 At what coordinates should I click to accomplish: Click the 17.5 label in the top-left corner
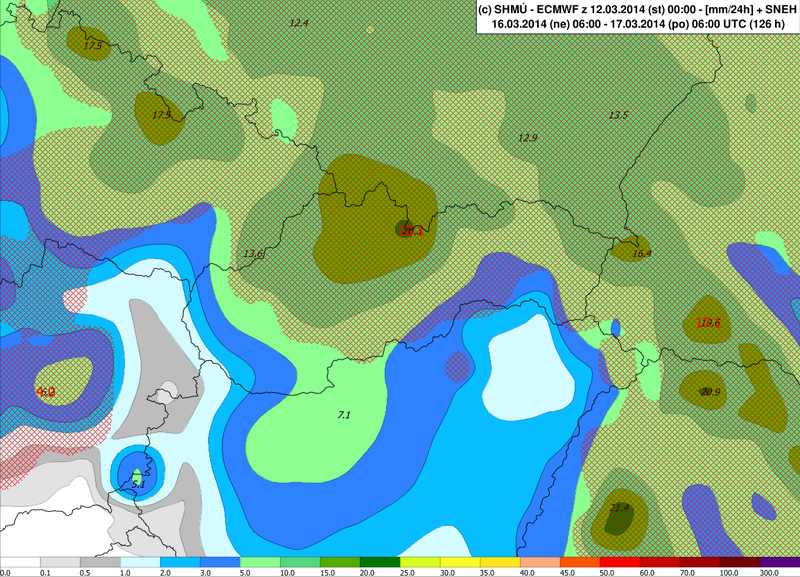(93, 46)
